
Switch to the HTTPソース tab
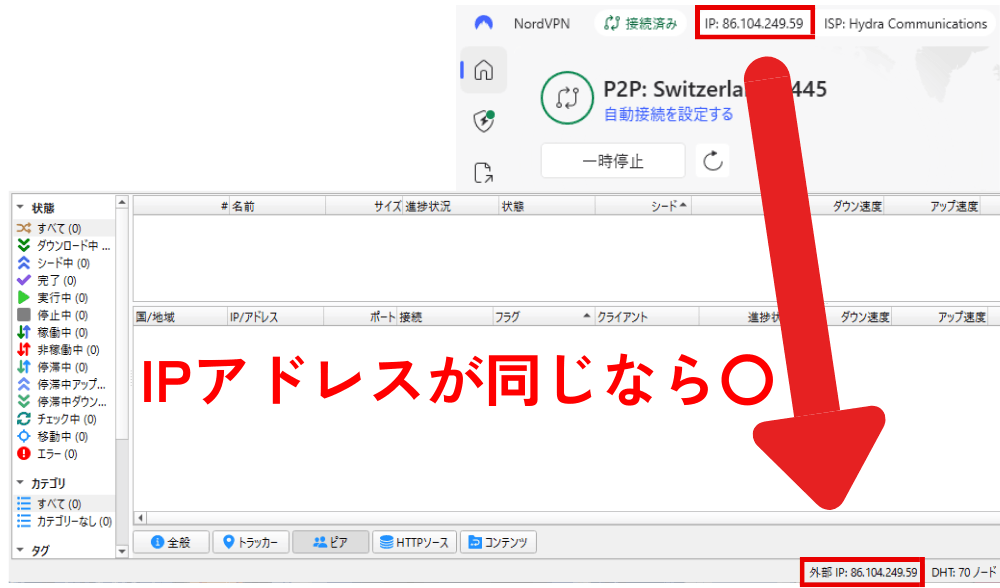pos(414,542)
